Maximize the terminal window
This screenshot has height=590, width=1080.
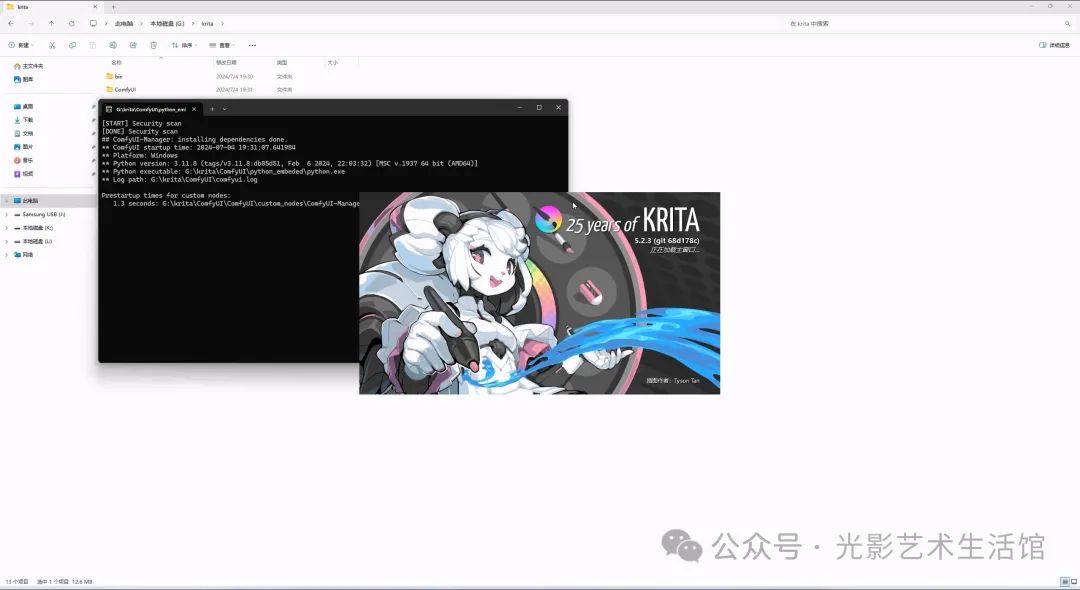(539, 107)
